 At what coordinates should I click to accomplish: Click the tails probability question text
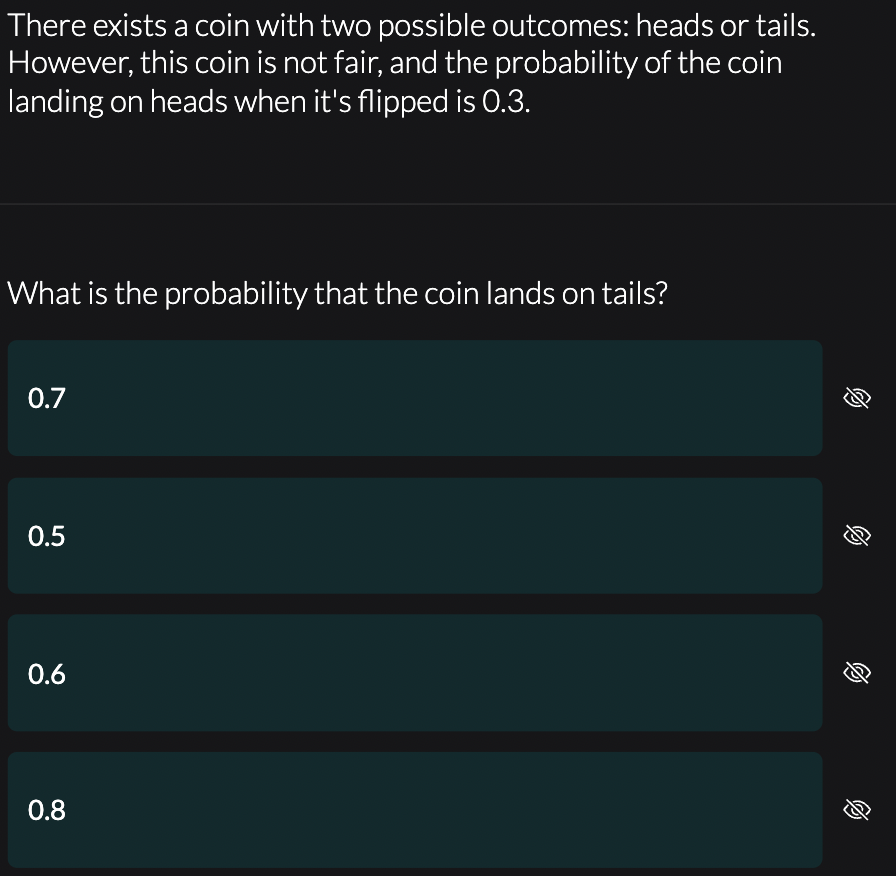[338, 293]
